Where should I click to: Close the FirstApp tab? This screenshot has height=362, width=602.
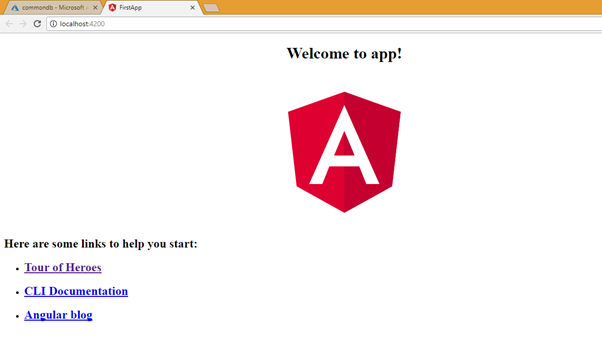(192, 7)
